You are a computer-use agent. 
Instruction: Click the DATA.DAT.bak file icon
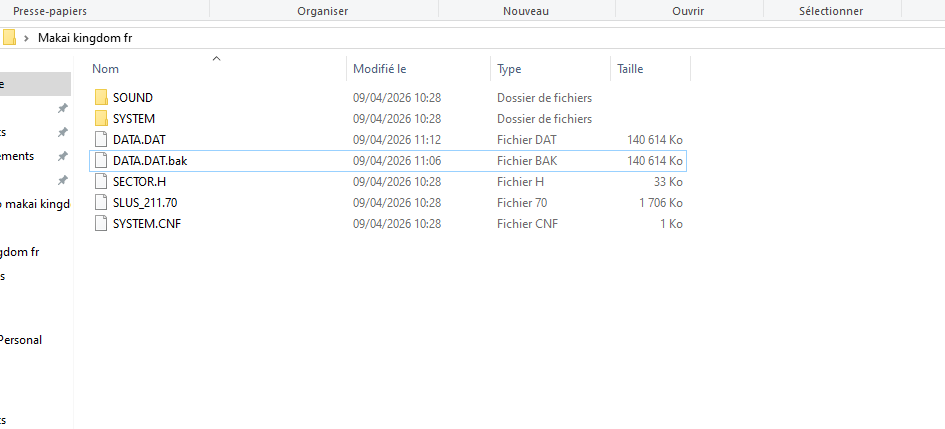coord(100,161)
